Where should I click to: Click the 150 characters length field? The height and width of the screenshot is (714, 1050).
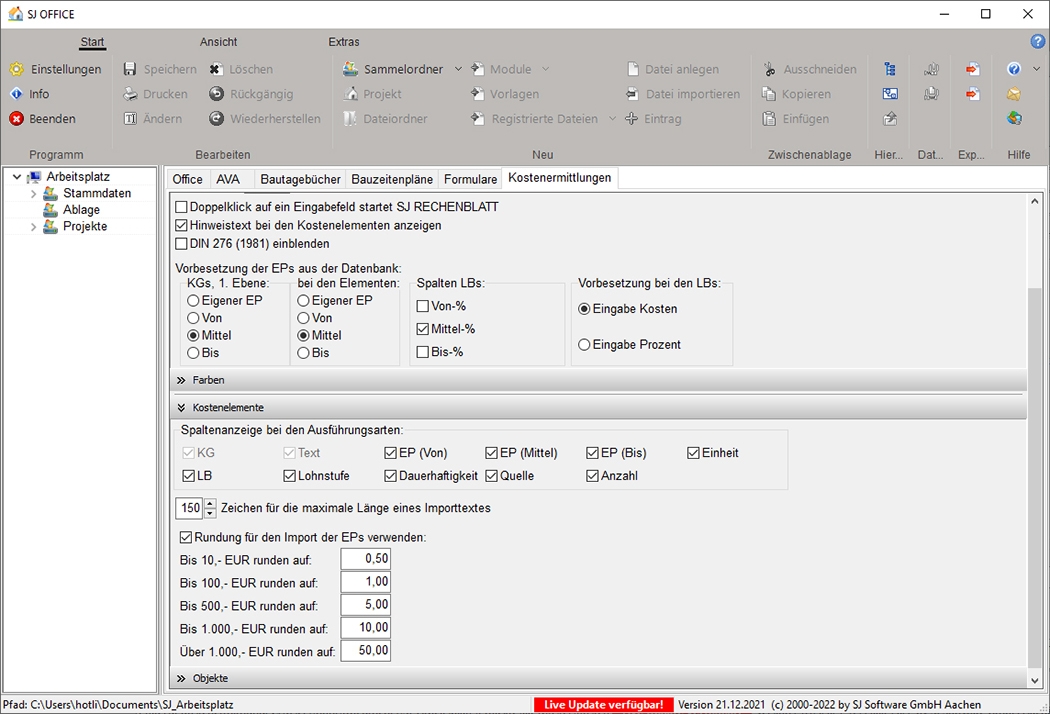(x=190, y=508)
